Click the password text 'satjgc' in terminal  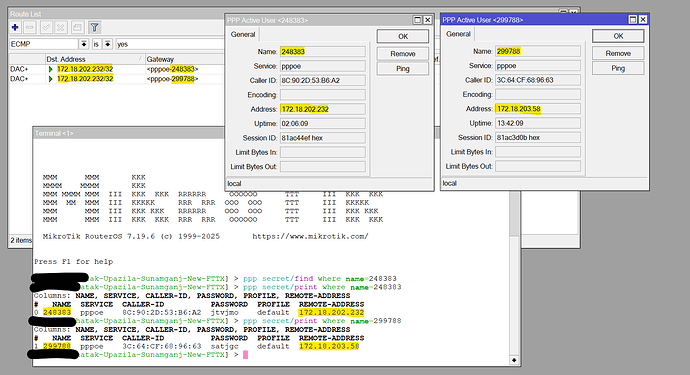pyautogui.click(x=224, y=346)
